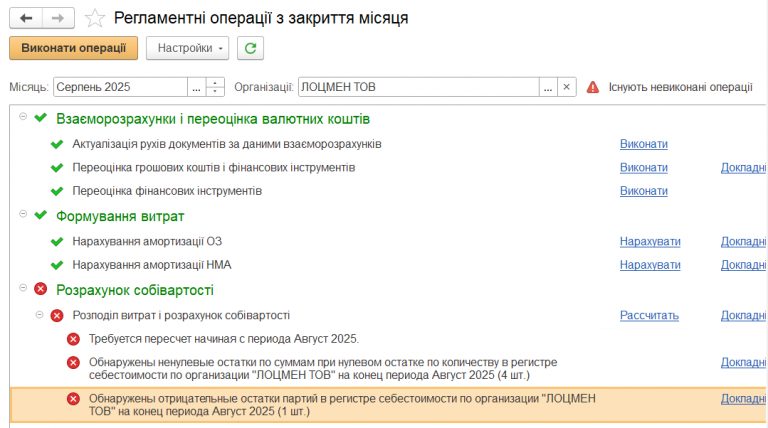Open organization selection ellipsis button
This screenshot has width=768, height=428.
pyautogui.click(x=548, y=87)
